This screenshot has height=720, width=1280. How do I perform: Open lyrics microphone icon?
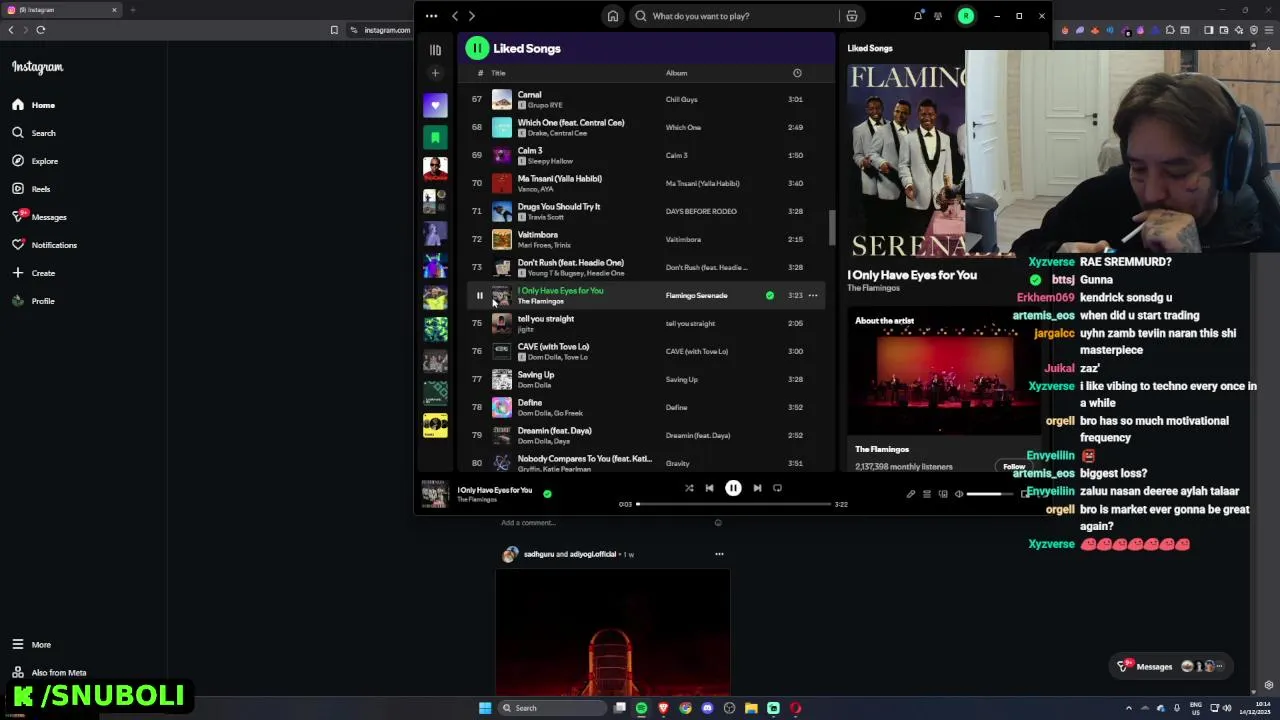pos(910,494)
